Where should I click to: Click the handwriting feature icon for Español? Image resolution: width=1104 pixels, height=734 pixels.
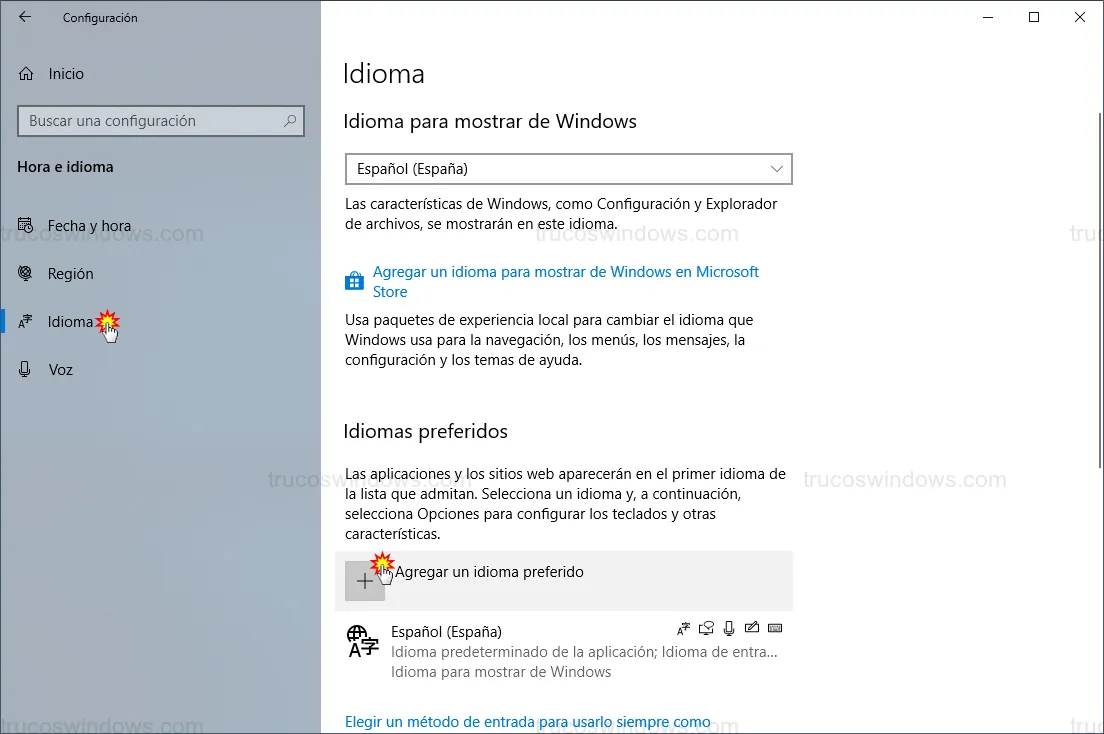pyautogui.click(x=751, y=629)
